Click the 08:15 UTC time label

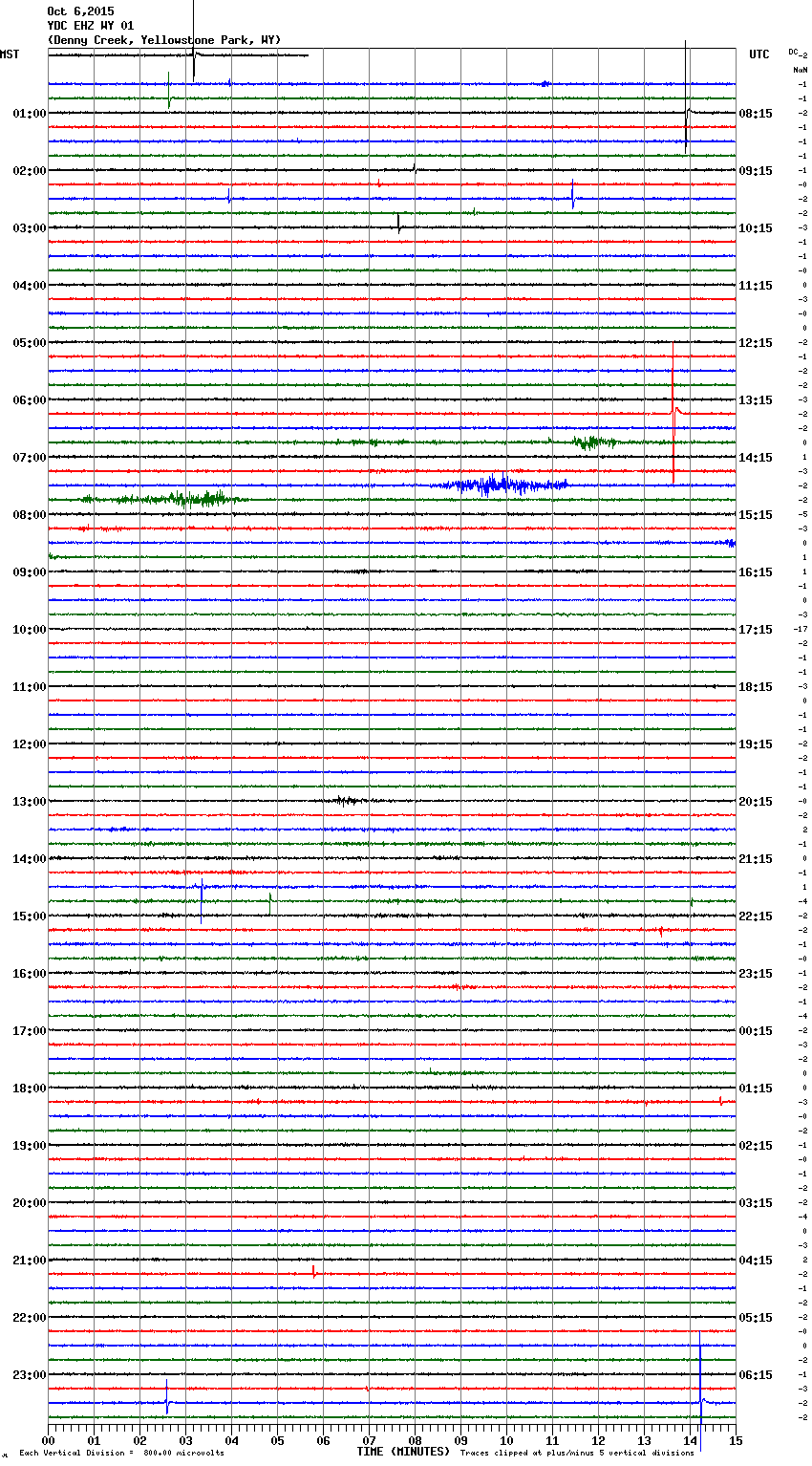point(756,114)
